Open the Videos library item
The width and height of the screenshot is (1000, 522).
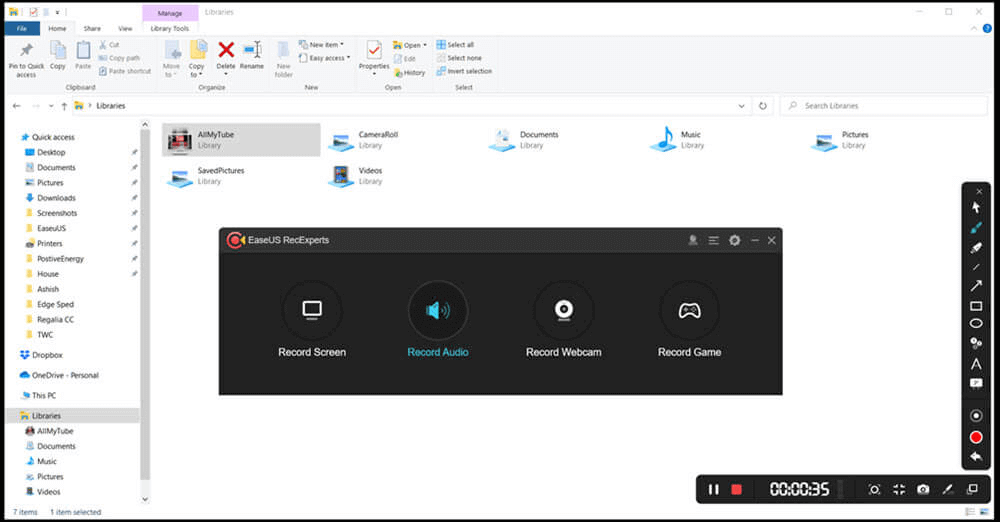click(356, 176)
